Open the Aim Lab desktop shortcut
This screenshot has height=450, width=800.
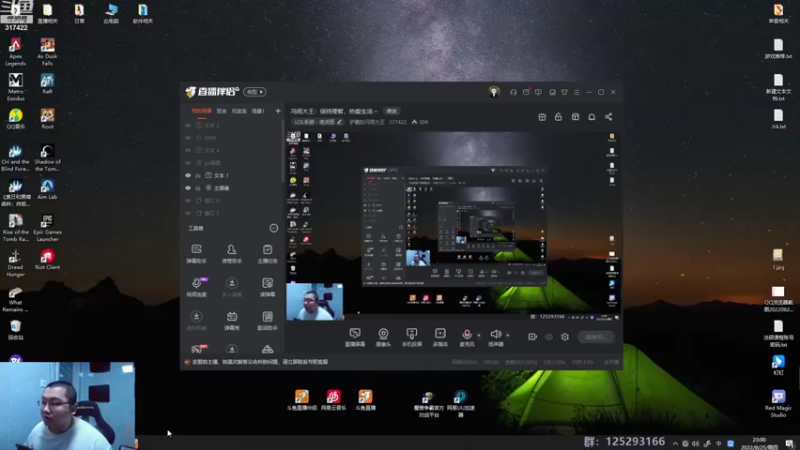(x=47, y=189)
